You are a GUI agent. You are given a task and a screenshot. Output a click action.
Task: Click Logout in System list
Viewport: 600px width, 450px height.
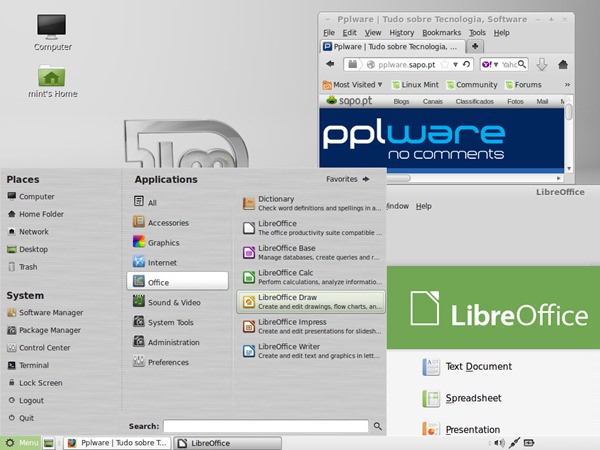pos(26,401)
